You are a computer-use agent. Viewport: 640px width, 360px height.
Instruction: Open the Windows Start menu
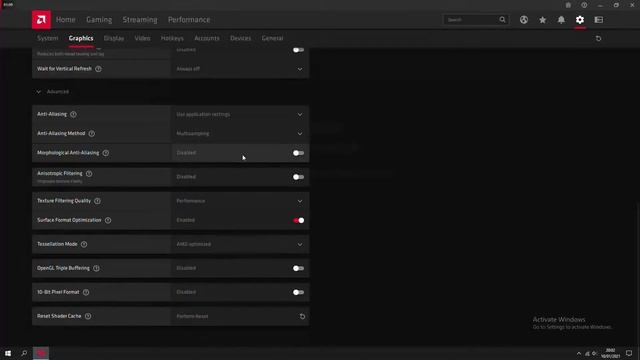click(8, 353)
